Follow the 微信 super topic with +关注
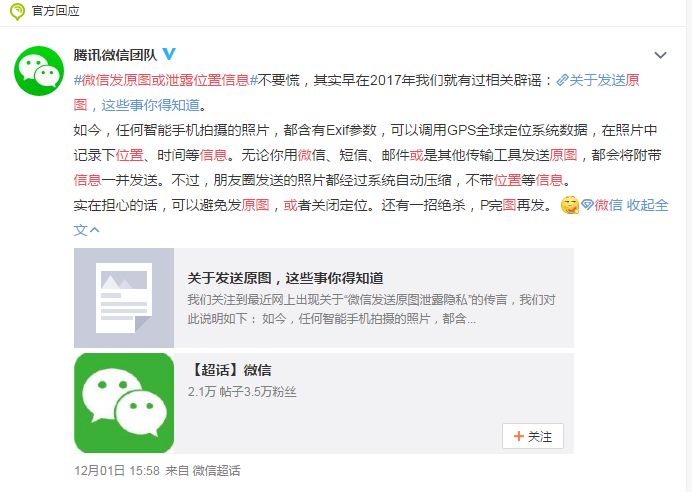The width and height of the screenshot is (692, 492). 533,436
